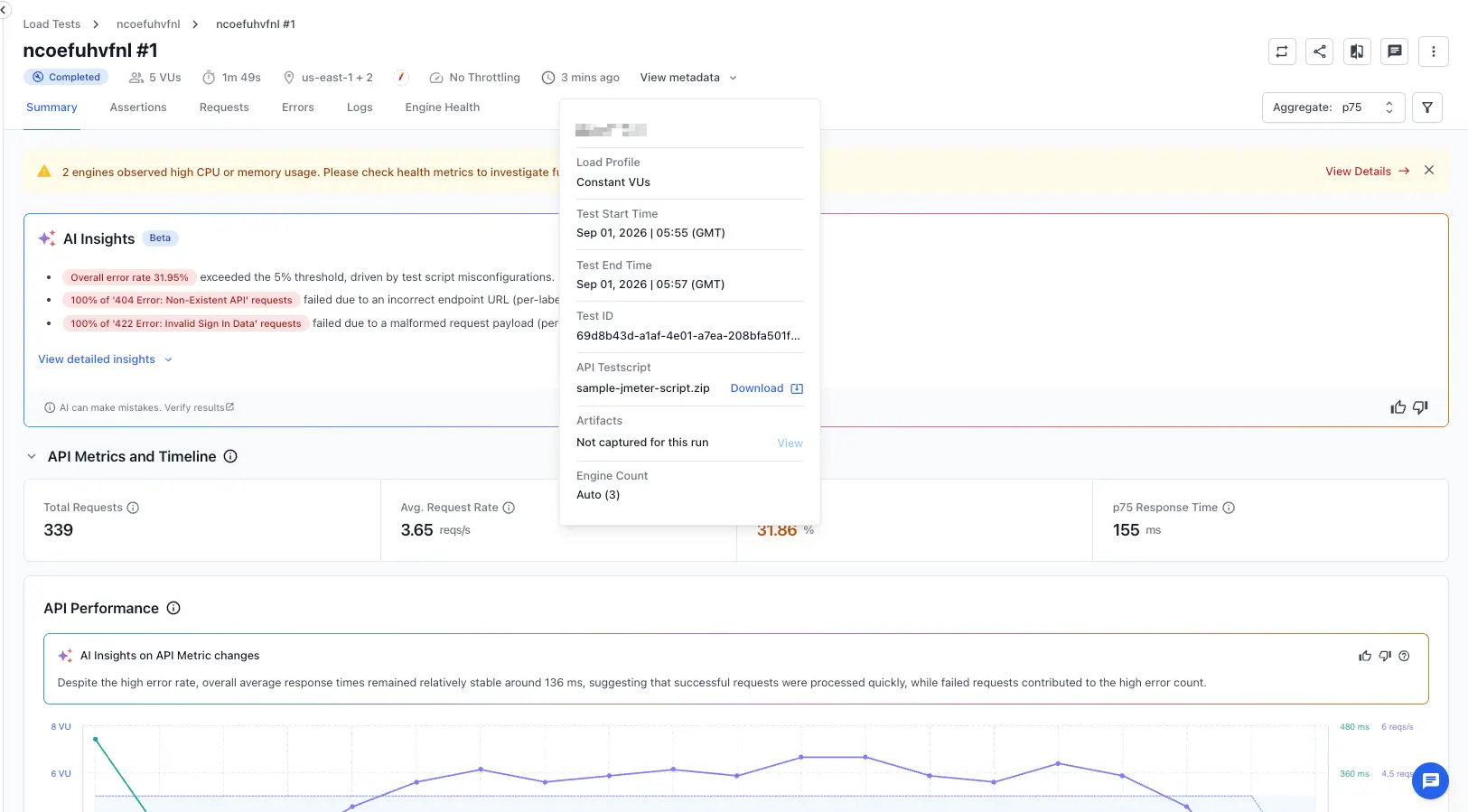Collapse API Metrics and Timeline section

pyautogui.click(x=32, y=456)
